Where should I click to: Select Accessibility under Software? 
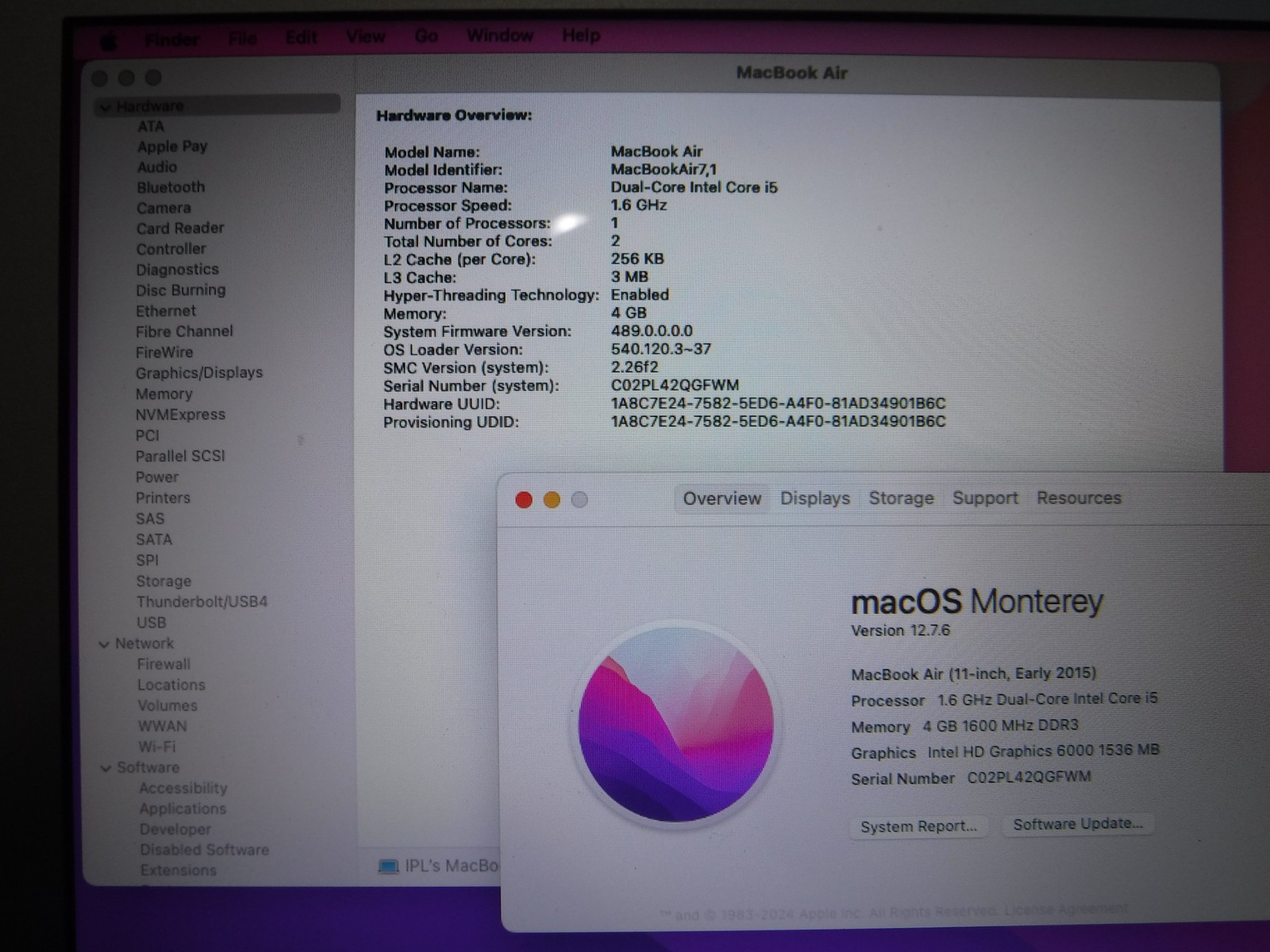[x=183, y=789]
